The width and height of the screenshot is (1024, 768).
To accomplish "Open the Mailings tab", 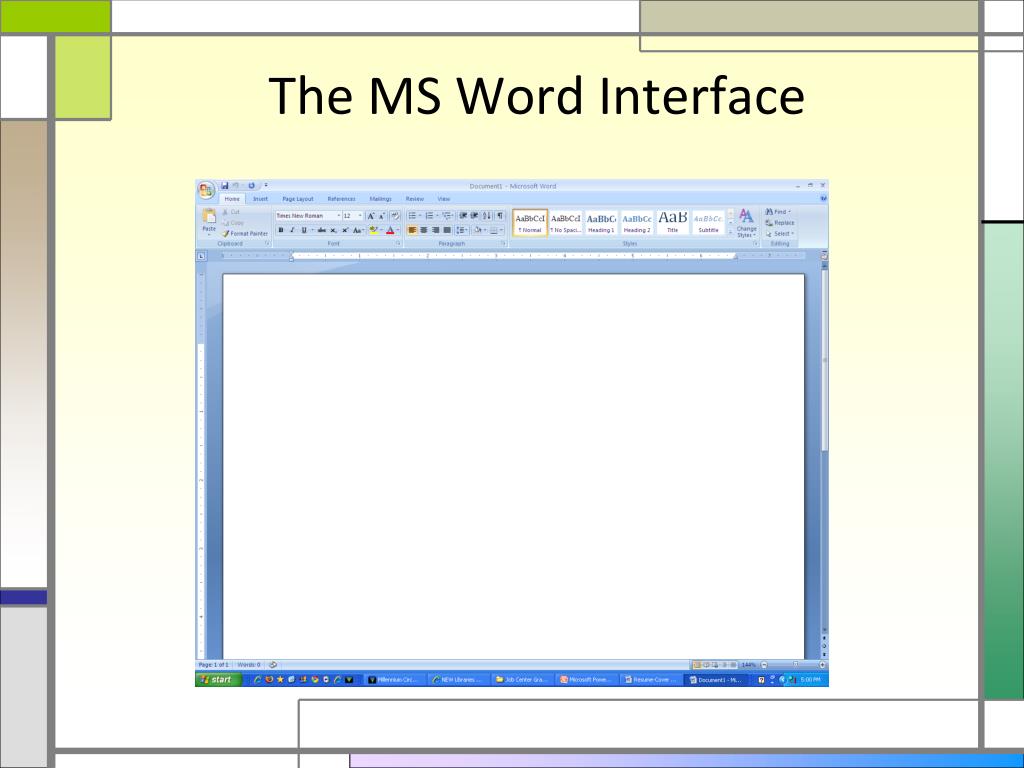I will click(381, 199).
